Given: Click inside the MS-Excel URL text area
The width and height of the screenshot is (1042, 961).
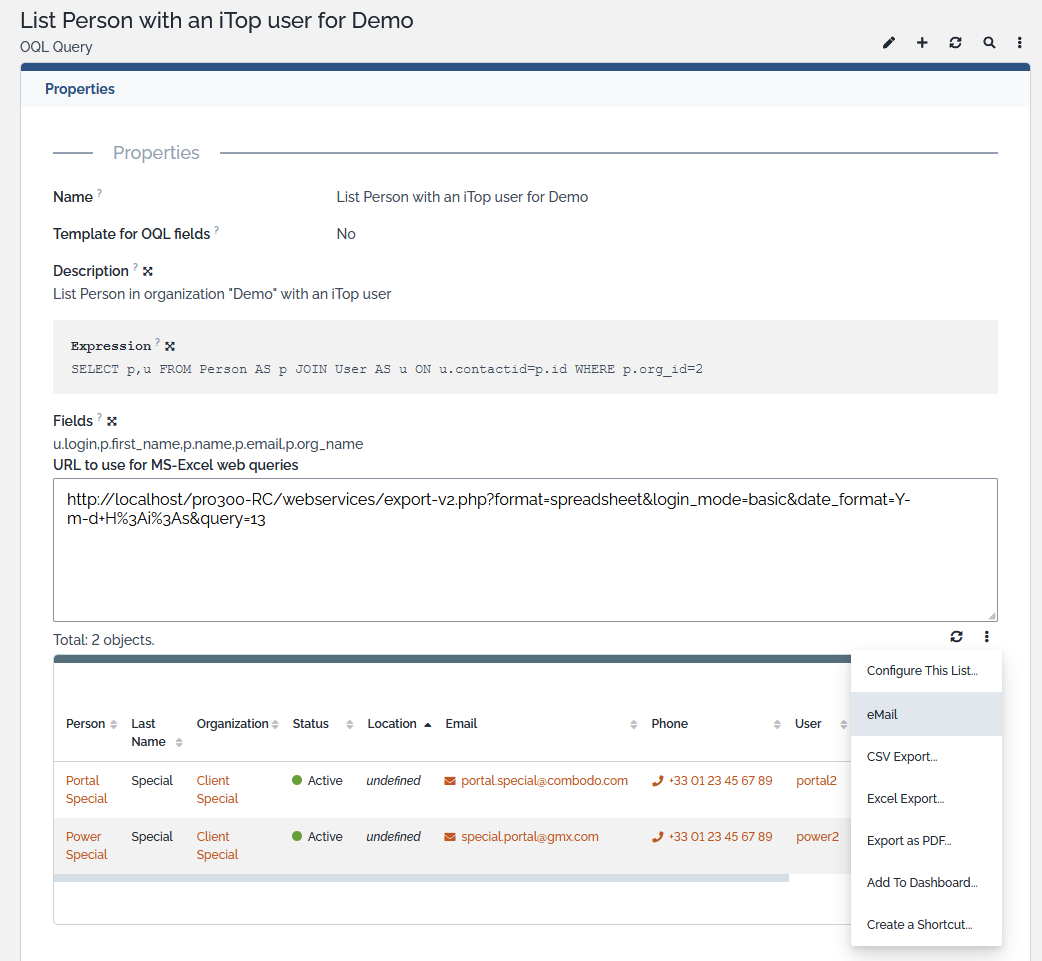Looking at the screenshot, I should point(525,570).
